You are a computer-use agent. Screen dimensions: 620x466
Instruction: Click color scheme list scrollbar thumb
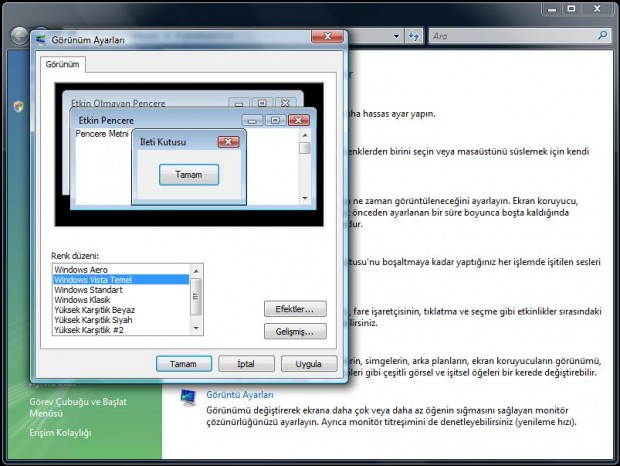[196, 296]
